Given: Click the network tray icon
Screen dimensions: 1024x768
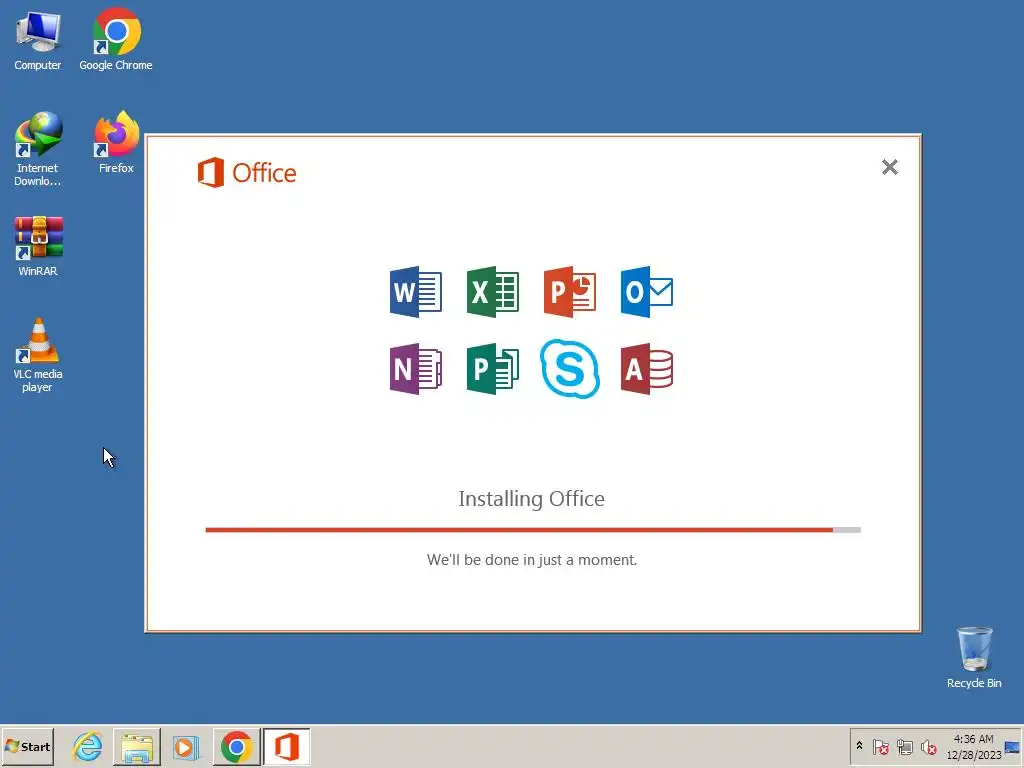Looking at the screenshot, I should [904, 746].
